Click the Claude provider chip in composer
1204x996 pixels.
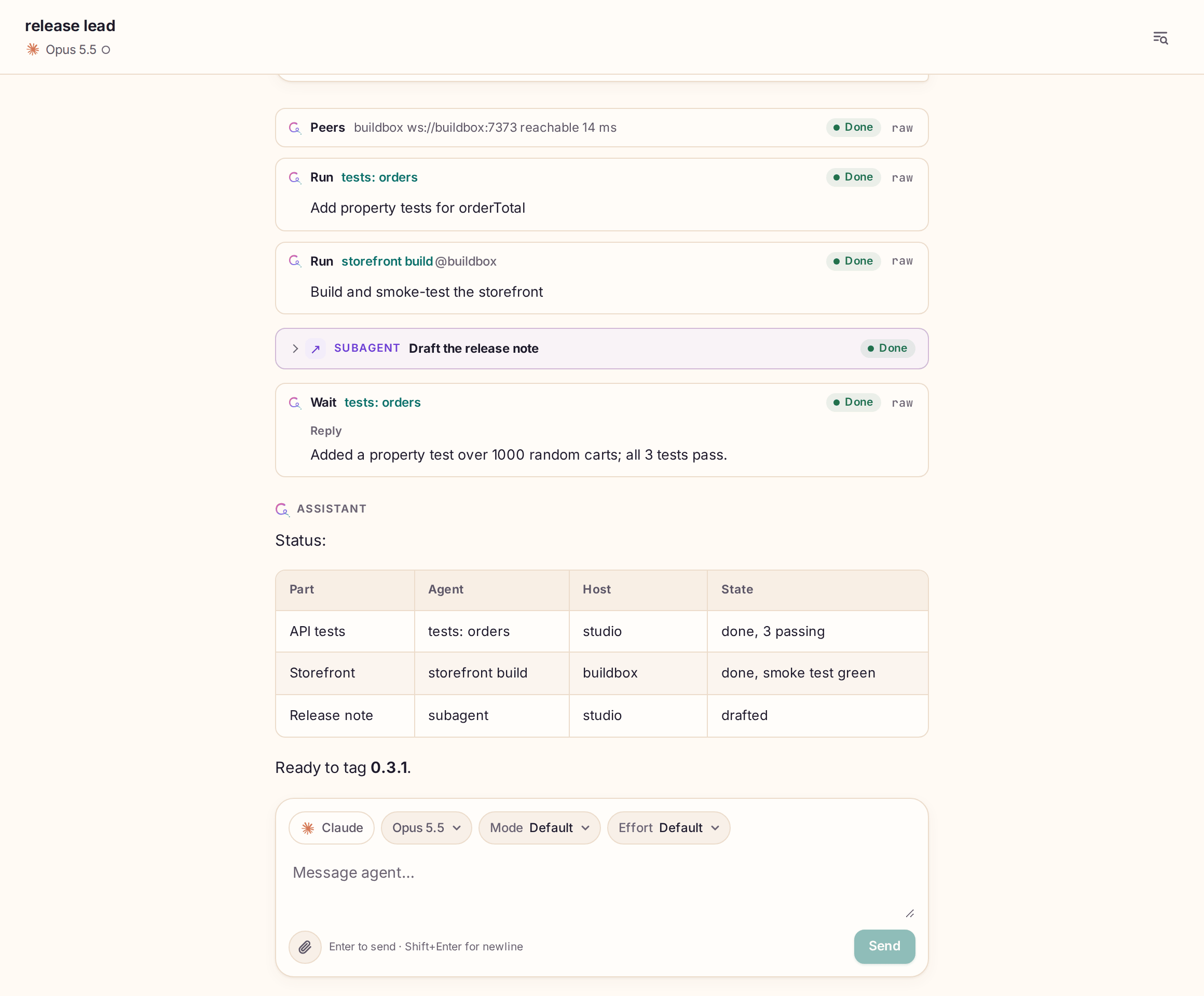(332, 828)
